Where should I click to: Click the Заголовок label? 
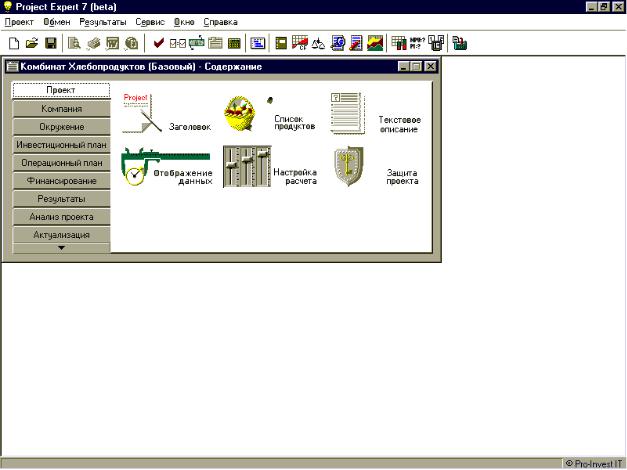[190, 127]
